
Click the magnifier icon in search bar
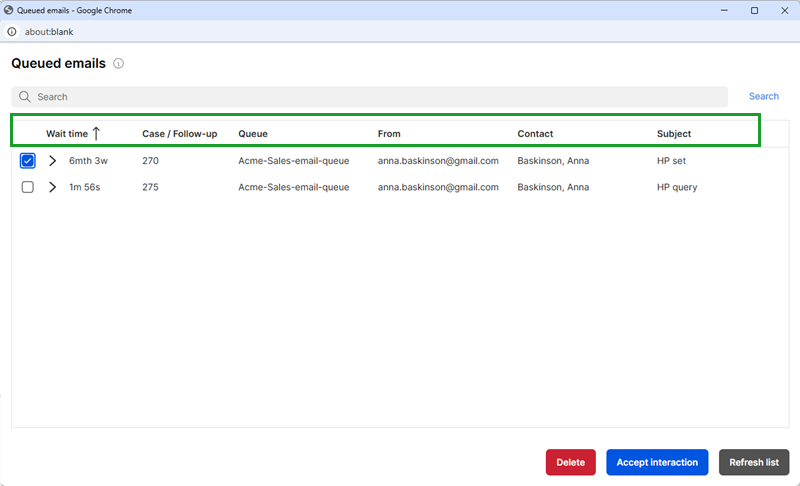pyautogui.click(x=24, y=97)
